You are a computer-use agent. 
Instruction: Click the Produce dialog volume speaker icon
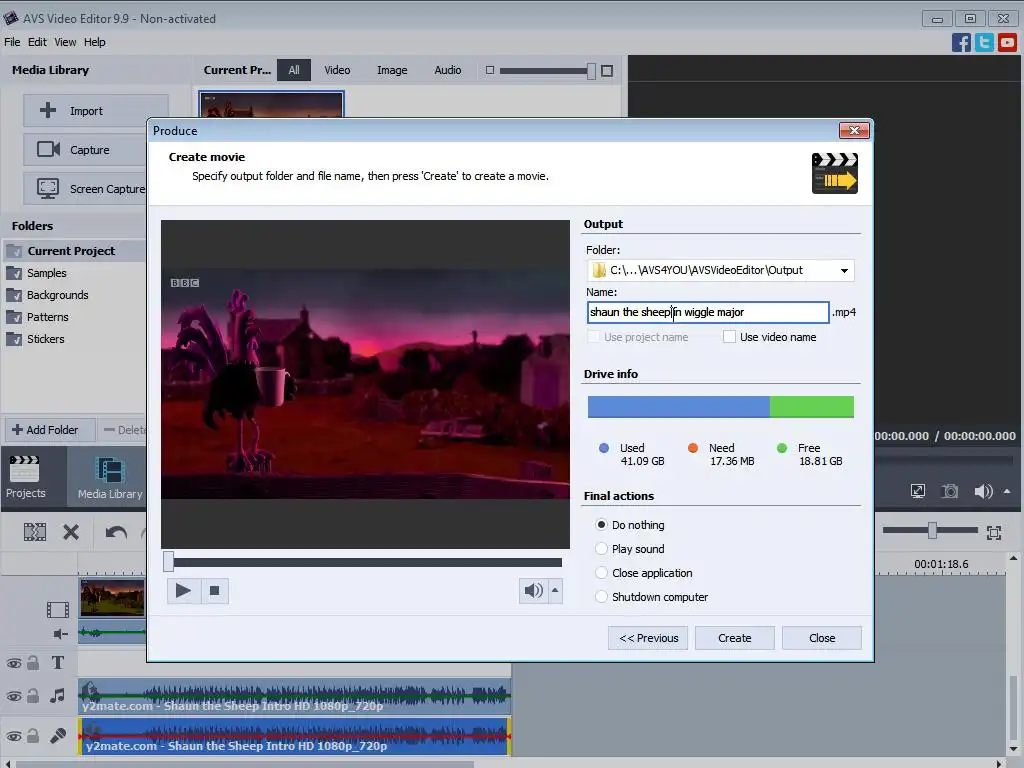pyautogui.click(x=533, y=590)
